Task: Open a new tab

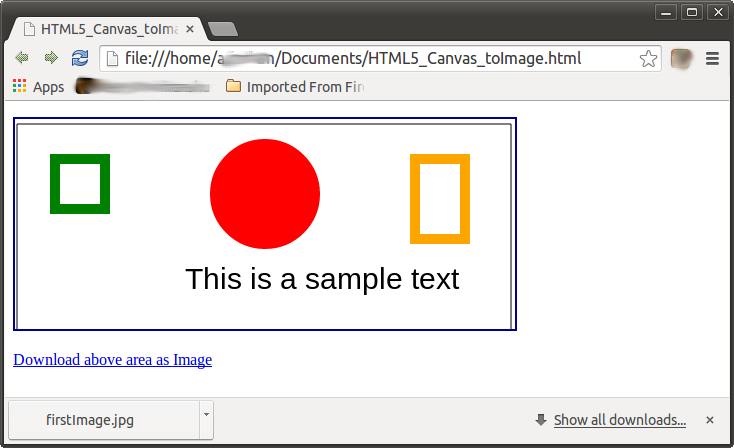Action: pos(221,30)
